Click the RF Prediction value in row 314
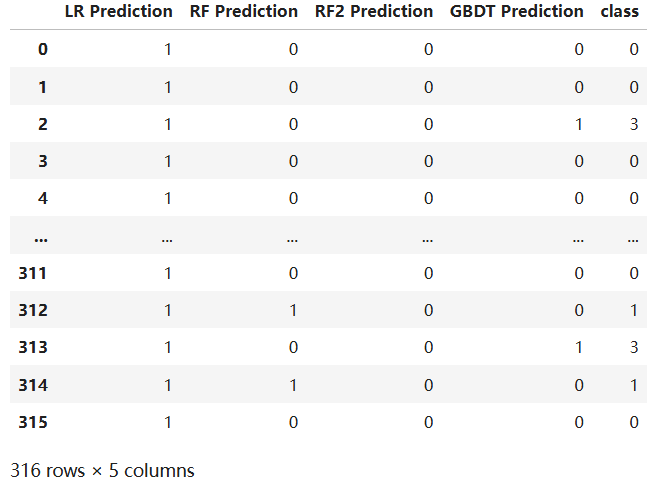Viewport: 651px width, 486px height. 293,385
